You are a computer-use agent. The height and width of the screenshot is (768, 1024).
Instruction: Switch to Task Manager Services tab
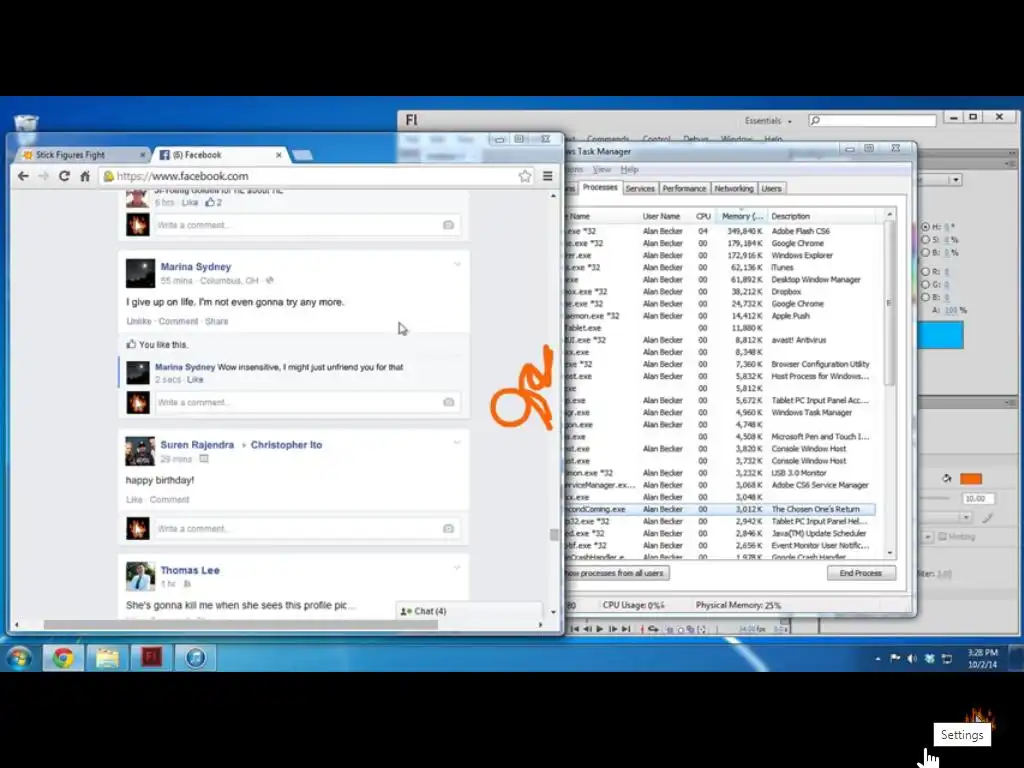pyautogui.click(x=639, y=188)
